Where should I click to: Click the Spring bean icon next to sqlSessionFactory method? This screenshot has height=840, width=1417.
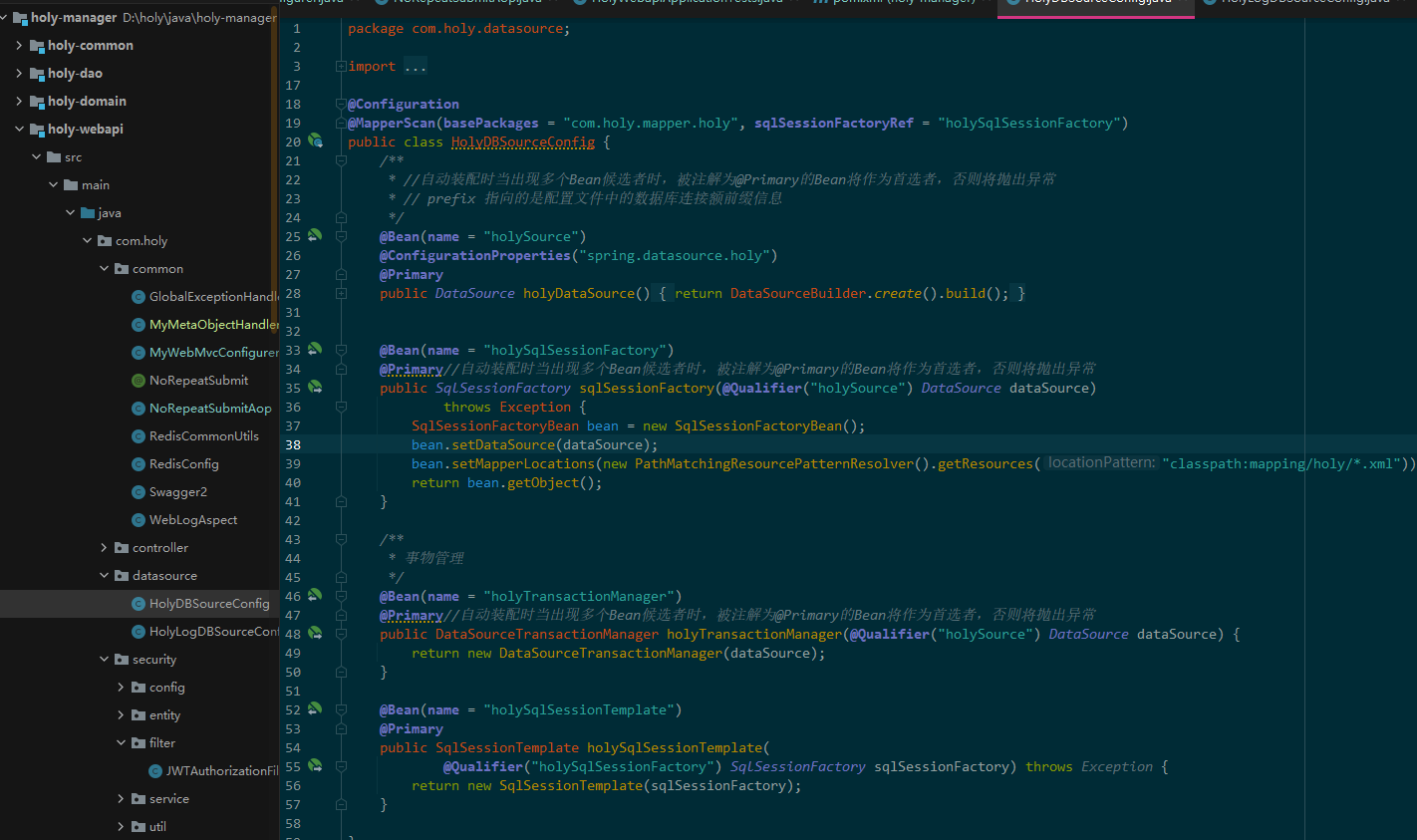[x=316, y=388]
